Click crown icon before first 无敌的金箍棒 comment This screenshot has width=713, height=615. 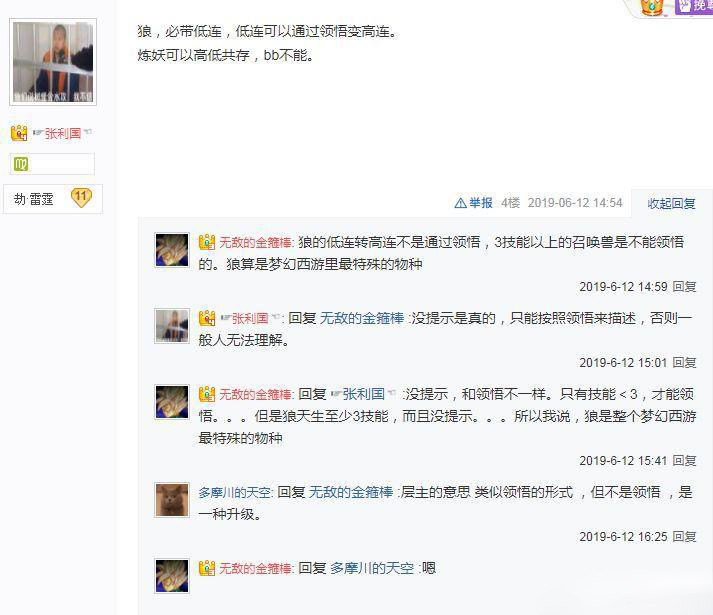(x=207, y=242)
